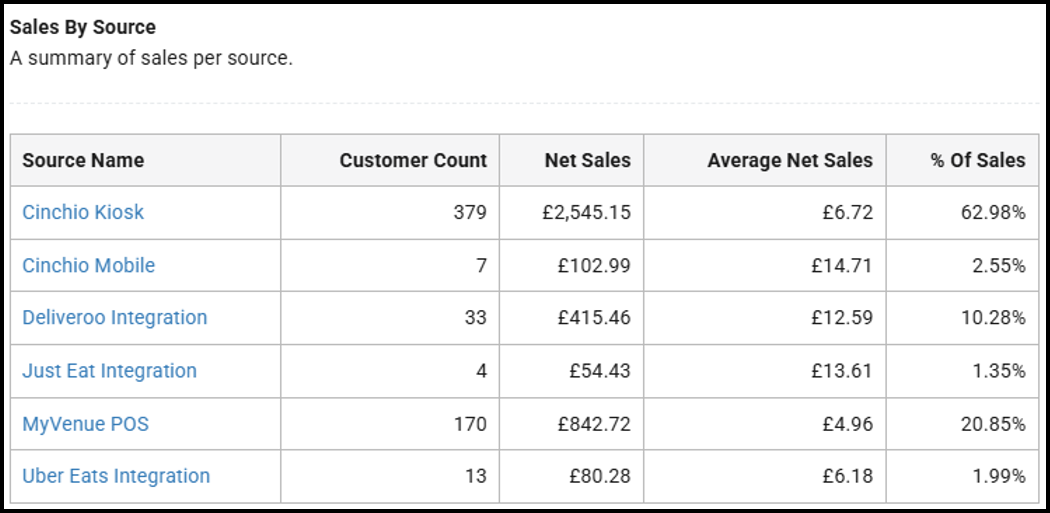Select the Just Eat Integration link
The width and height of the screenshot is (1050, 513).
point(110,371)
